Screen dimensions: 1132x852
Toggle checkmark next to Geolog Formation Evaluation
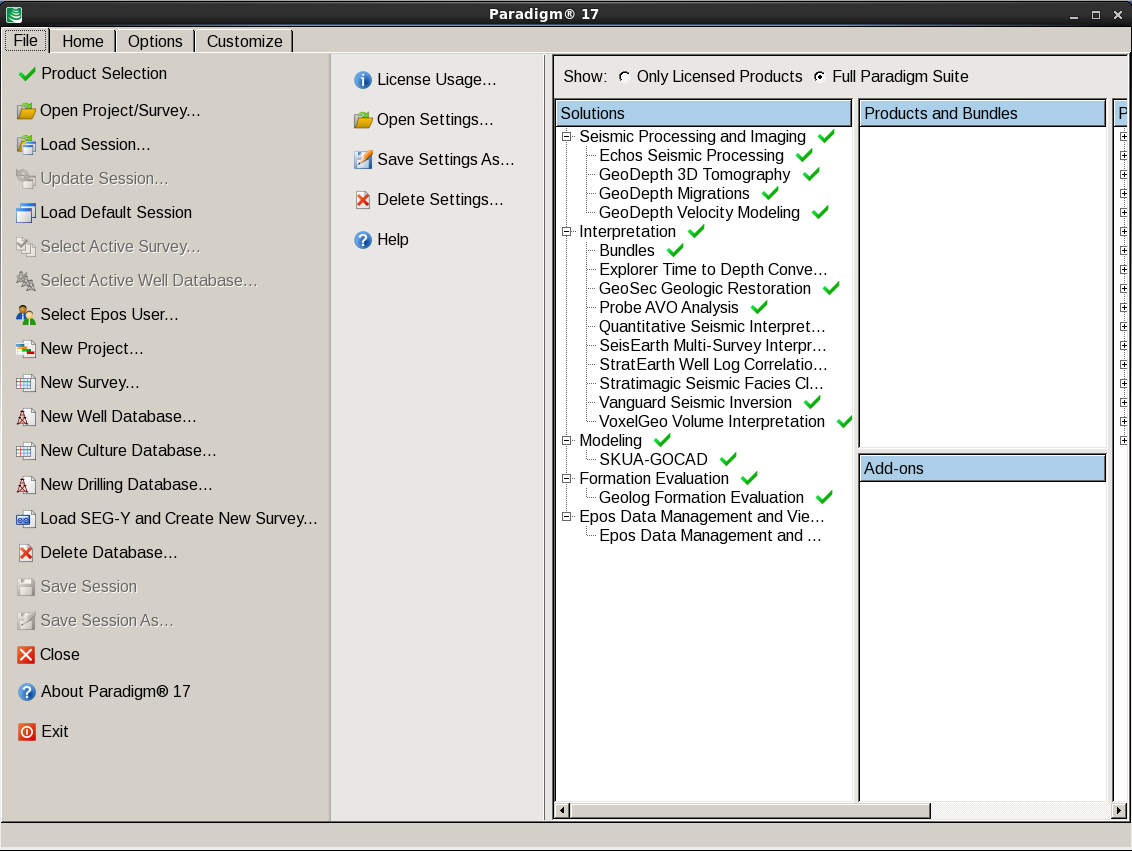tap(824, 497)
